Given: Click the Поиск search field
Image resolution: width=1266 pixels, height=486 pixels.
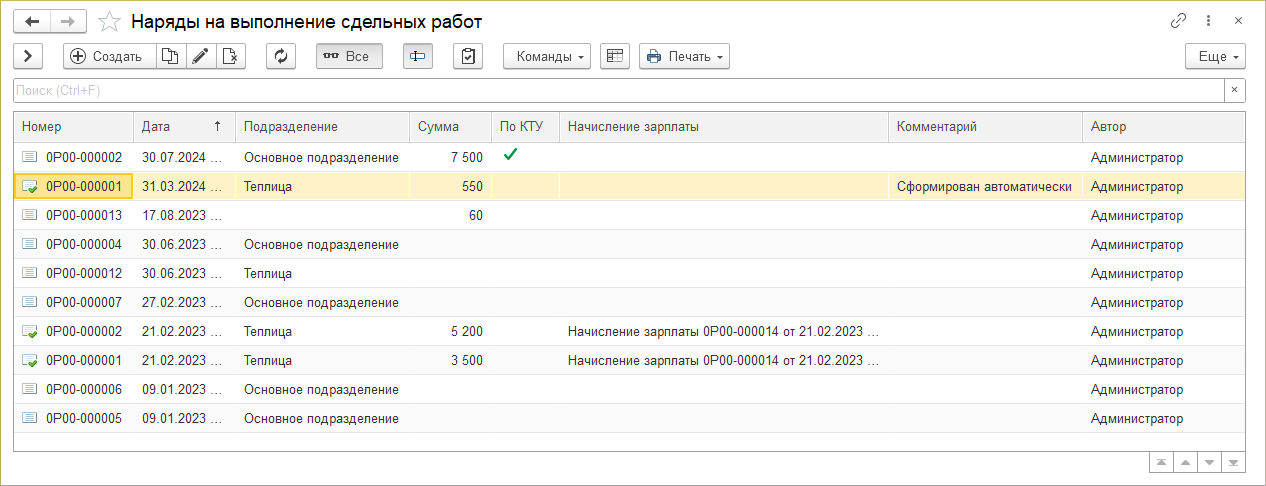Looking at the screenshot, I should coord(618,91).
